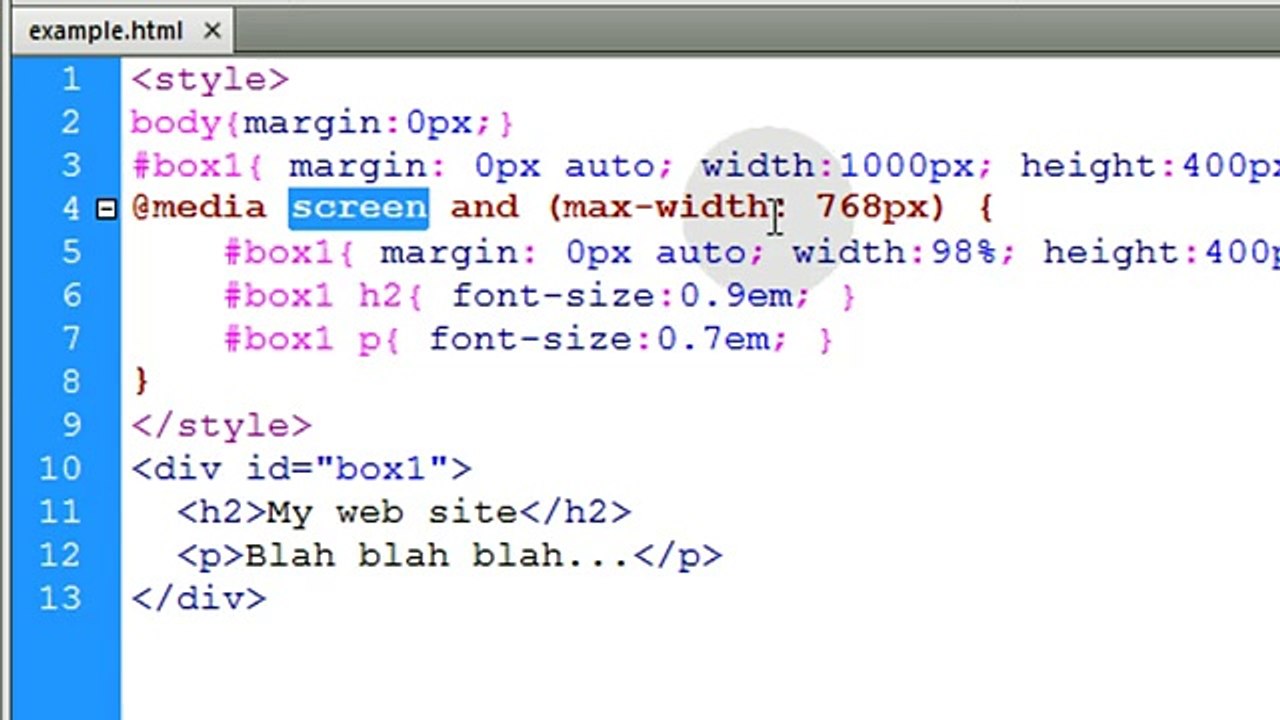Screen dimensions: 1280x720
Task: Click line number 5 in gutter
Action: pyautogui.click(x=70, y=252)
